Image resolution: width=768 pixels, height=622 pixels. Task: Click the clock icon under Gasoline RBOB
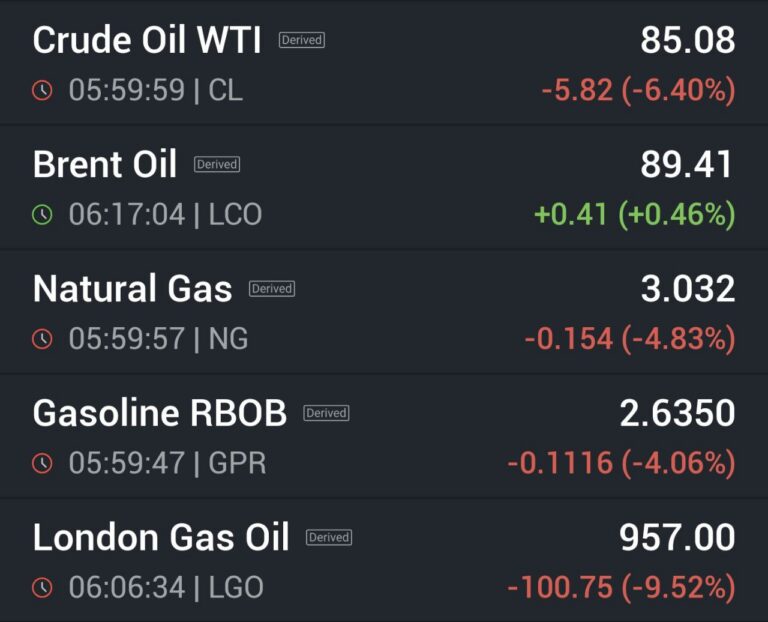[42, 463]
